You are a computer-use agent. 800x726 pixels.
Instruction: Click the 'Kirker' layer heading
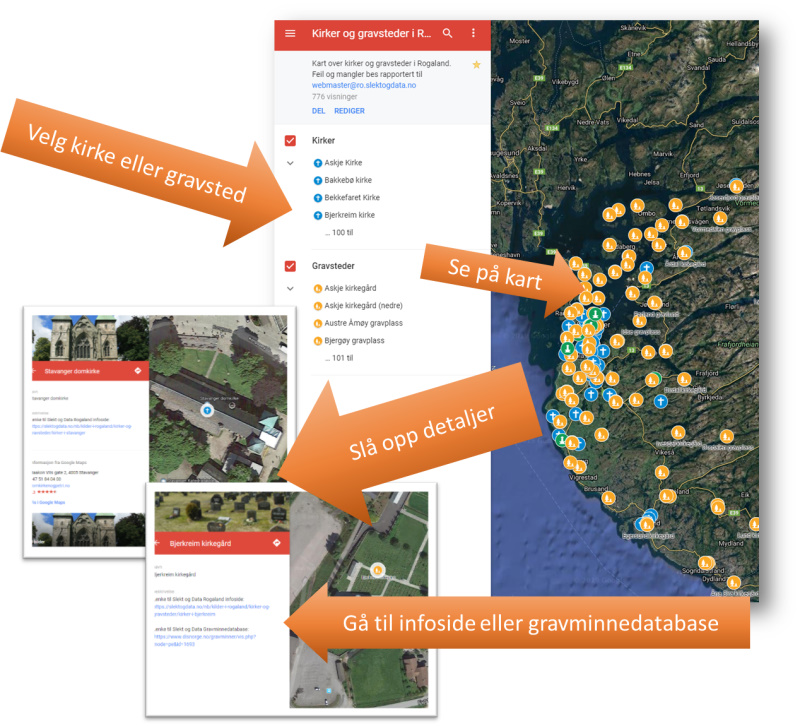coord(323,140)
